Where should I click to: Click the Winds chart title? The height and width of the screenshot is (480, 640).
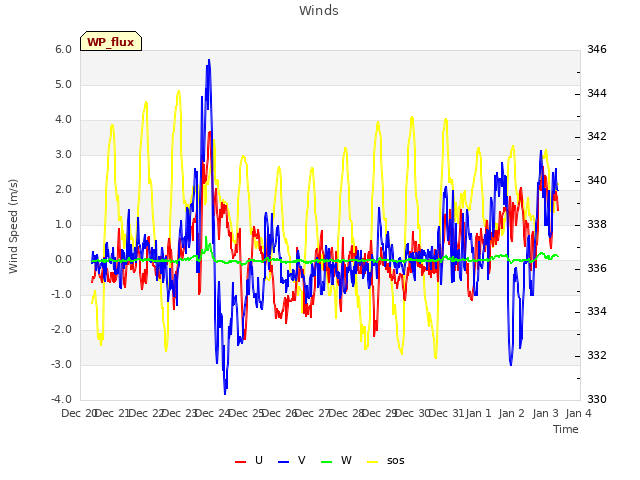319,11
